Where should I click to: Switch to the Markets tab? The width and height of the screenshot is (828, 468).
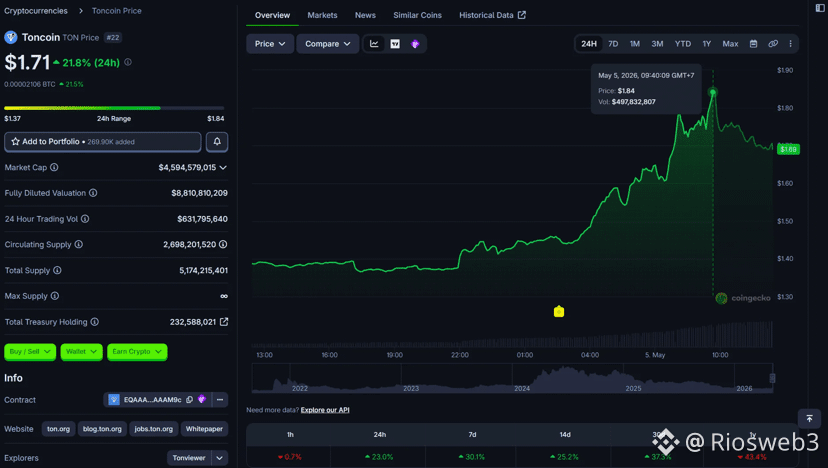pos(322,15)
